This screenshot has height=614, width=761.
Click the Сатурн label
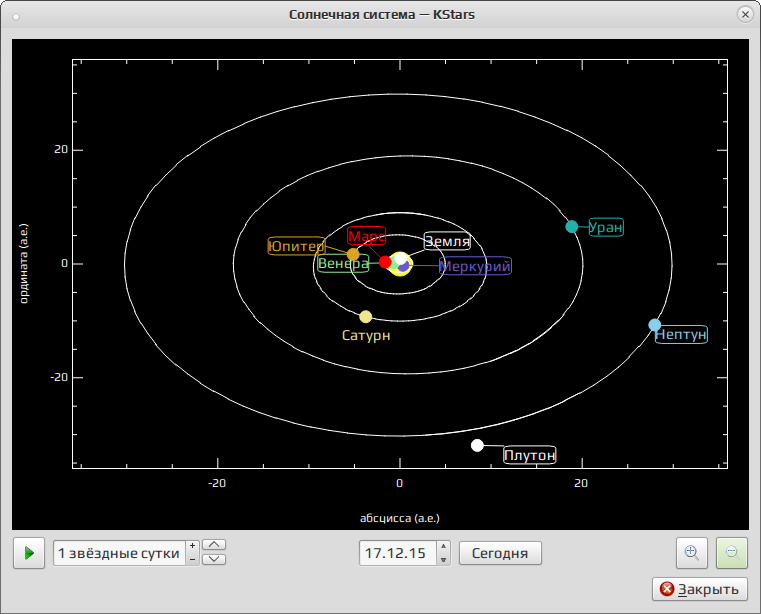(x=366, y=335)
